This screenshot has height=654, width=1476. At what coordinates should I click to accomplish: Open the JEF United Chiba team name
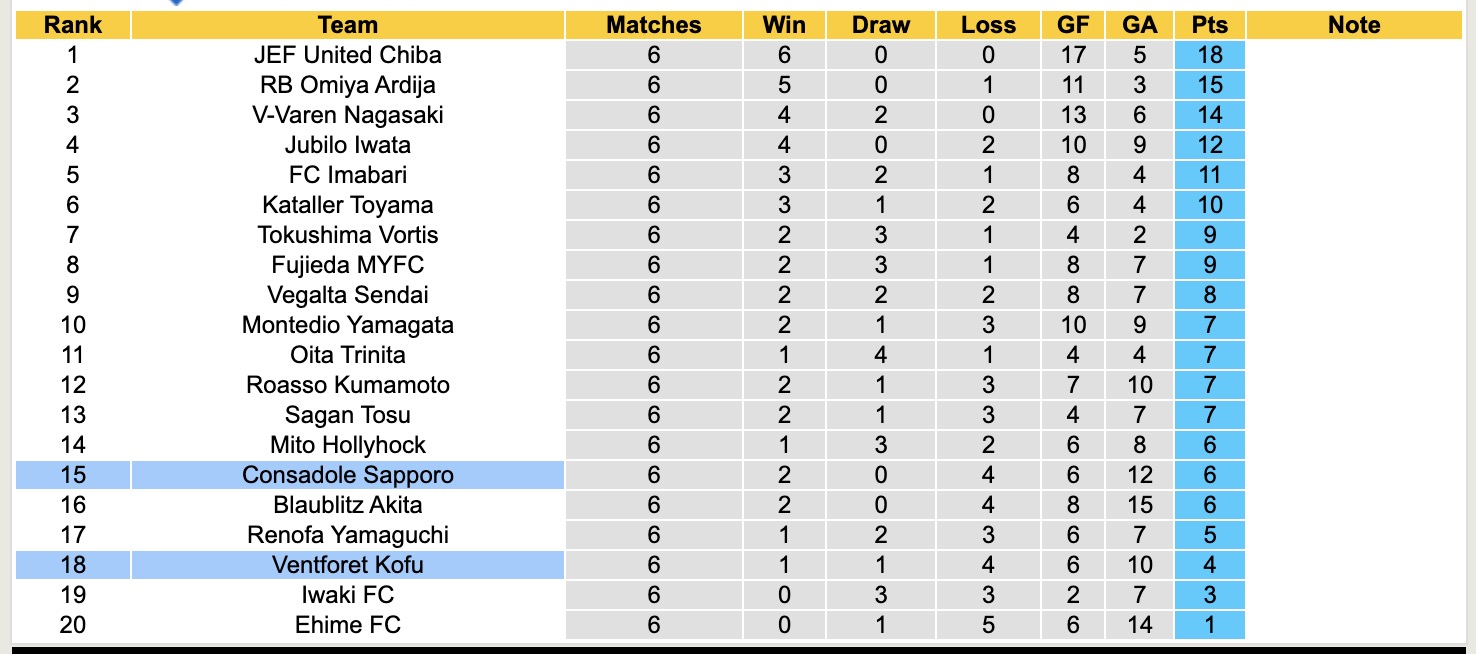point(347,55)
